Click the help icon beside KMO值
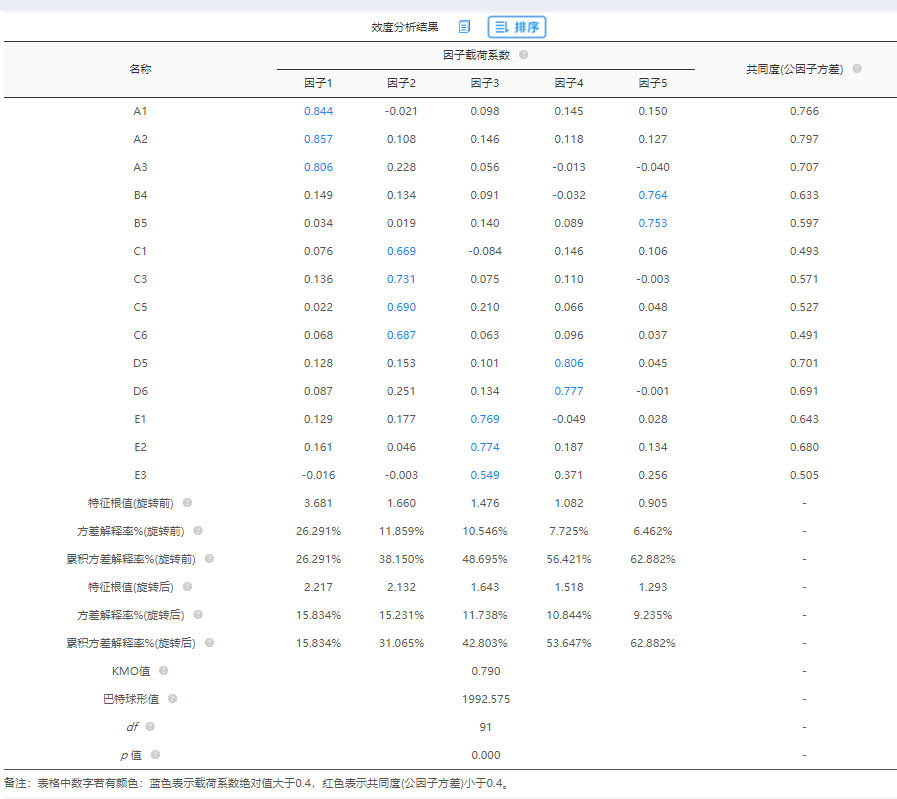Image resolution: width=897 pixels, height=799 pixels. point(163,671)
